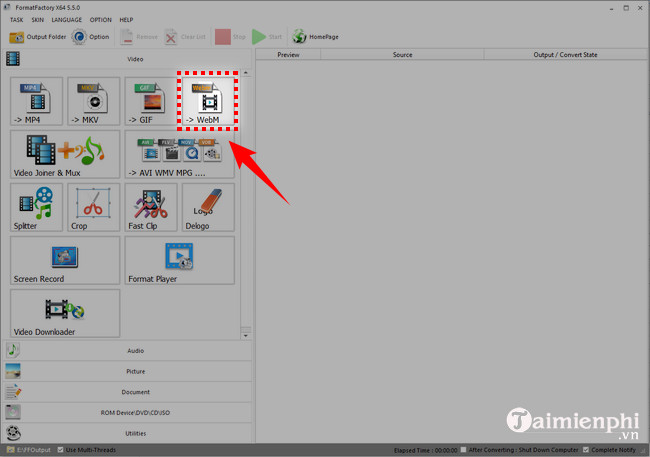Click the Preview column header

coord(288,55)
